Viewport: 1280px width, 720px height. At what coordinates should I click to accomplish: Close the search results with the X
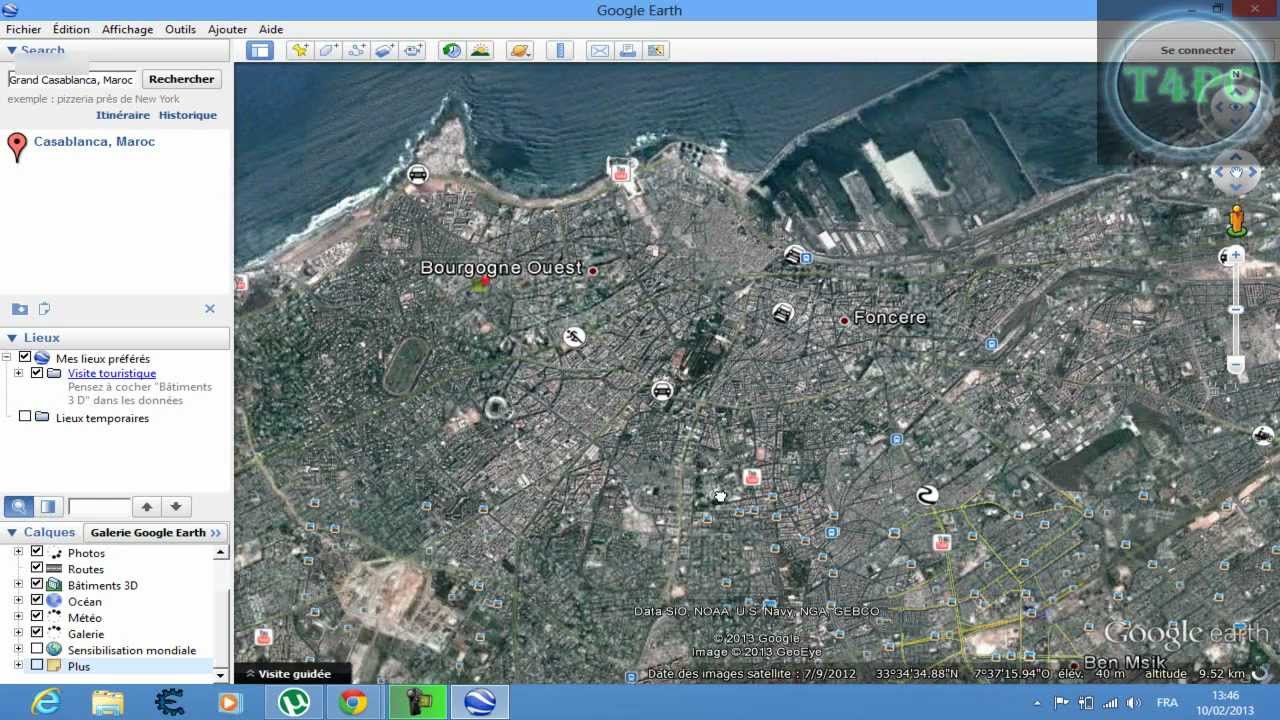[x=210, y=309]
